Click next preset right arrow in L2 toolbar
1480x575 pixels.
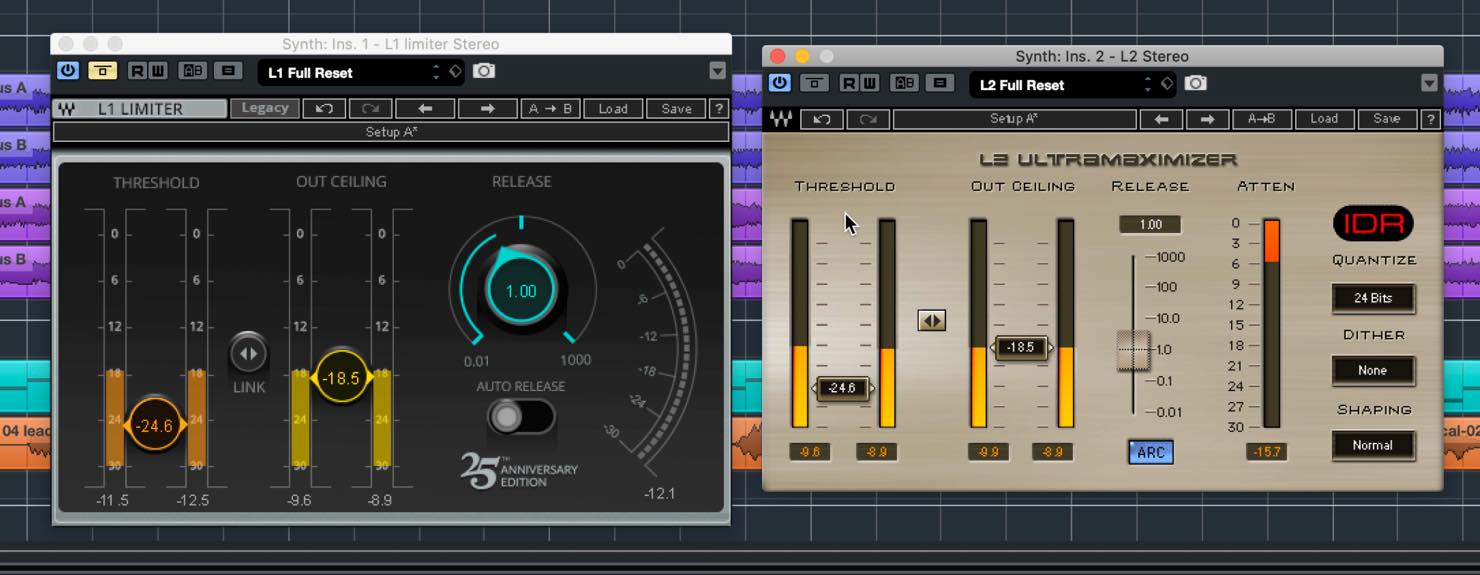pos(1207,119)
